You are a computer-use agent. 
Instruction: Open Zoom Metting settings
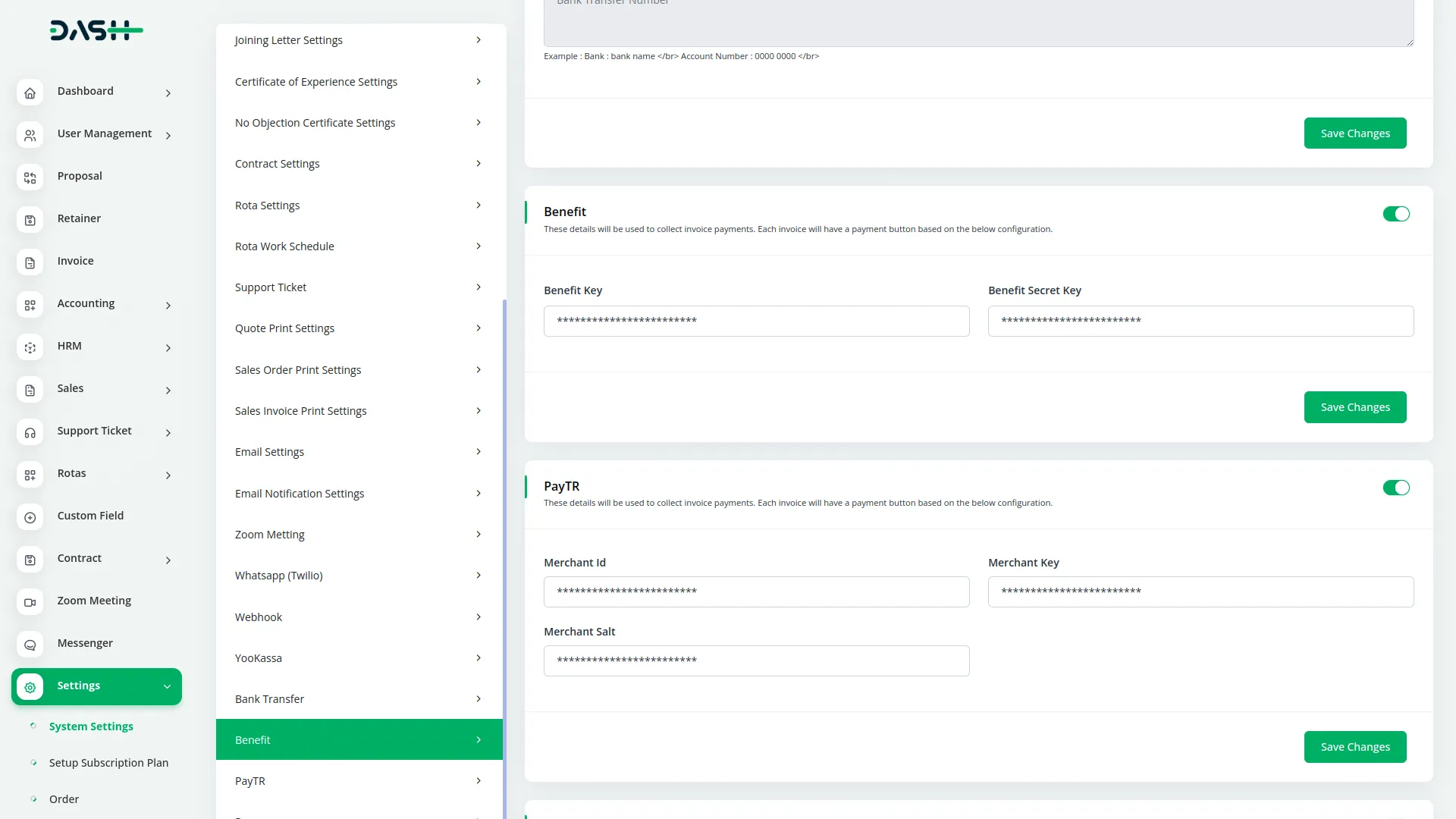click(359, 534)
